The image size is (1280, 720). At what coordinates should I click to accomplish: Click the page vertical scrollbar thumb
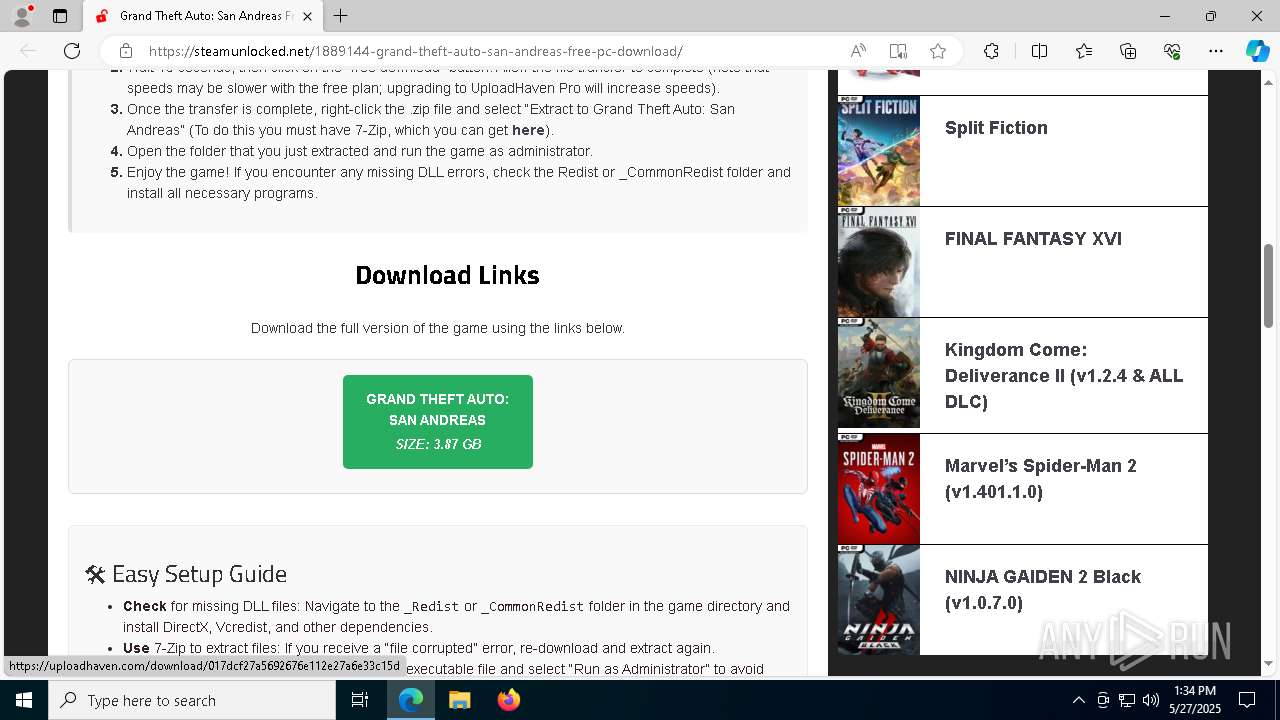point(1268,286)
